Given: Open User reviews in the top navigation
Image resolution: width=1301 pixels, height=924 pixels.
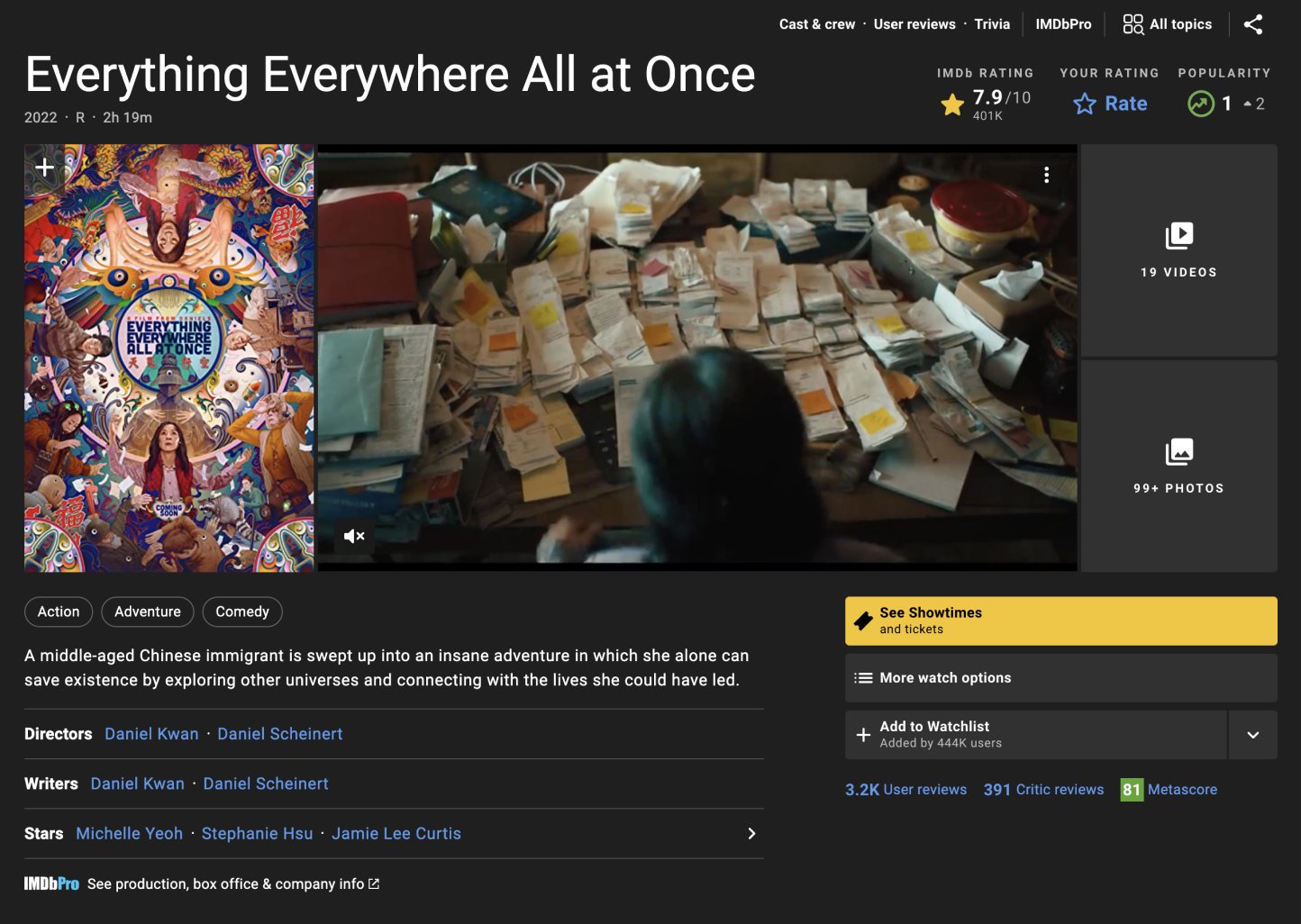Looking at the screenshot, I should point(914,24).
